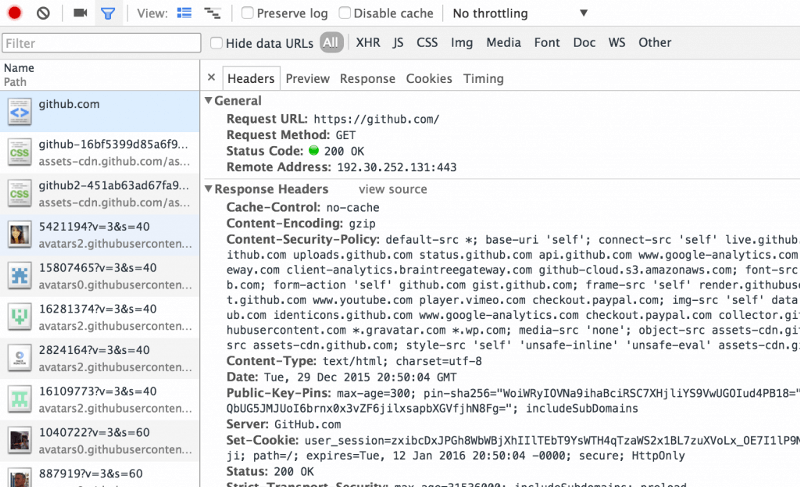
Task: Click avatar thumbnail for 887919?v=3&s=60
Action: point(19,478)
